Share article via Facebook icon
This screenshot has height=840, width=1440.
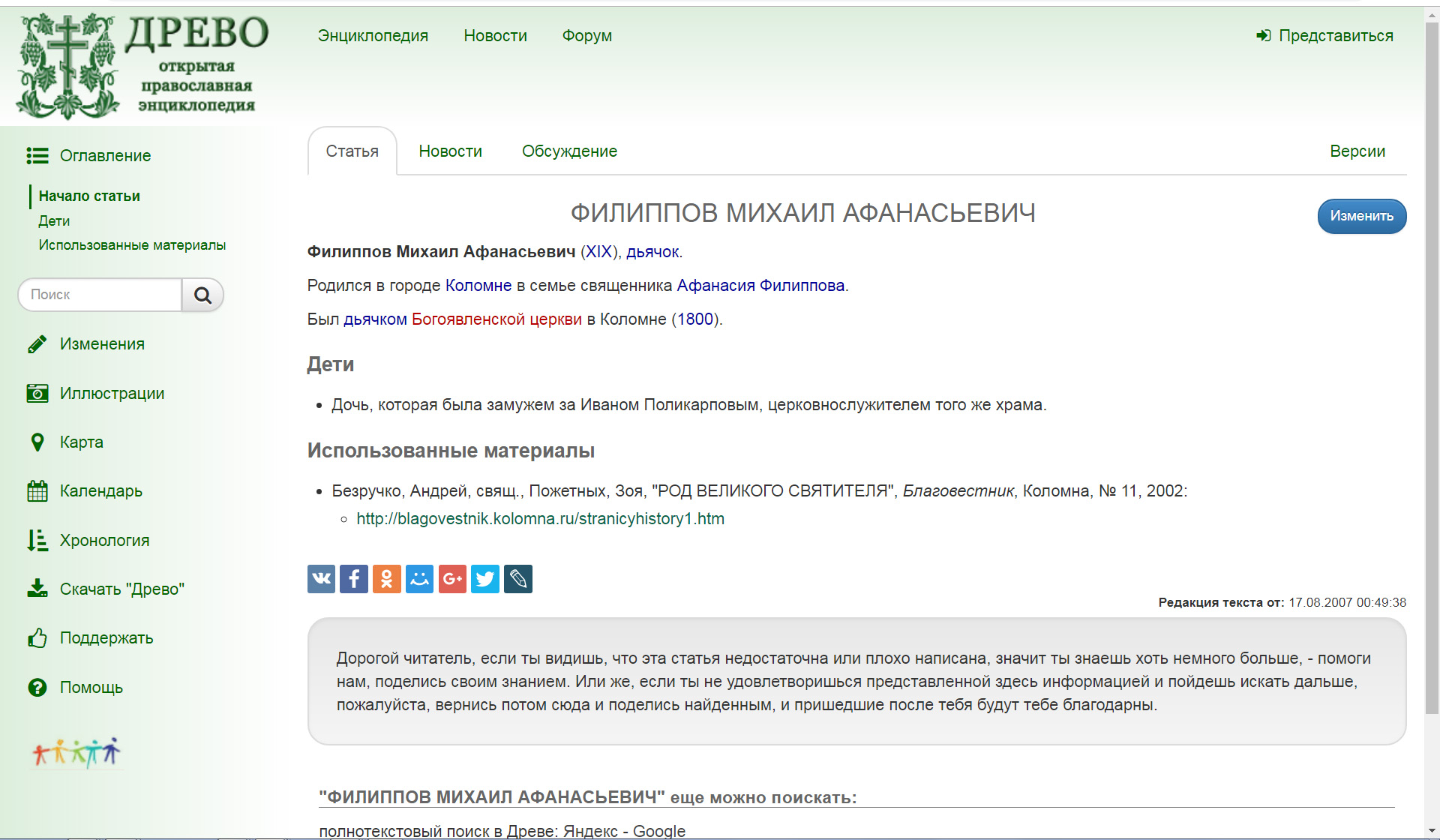click(354, 579)
